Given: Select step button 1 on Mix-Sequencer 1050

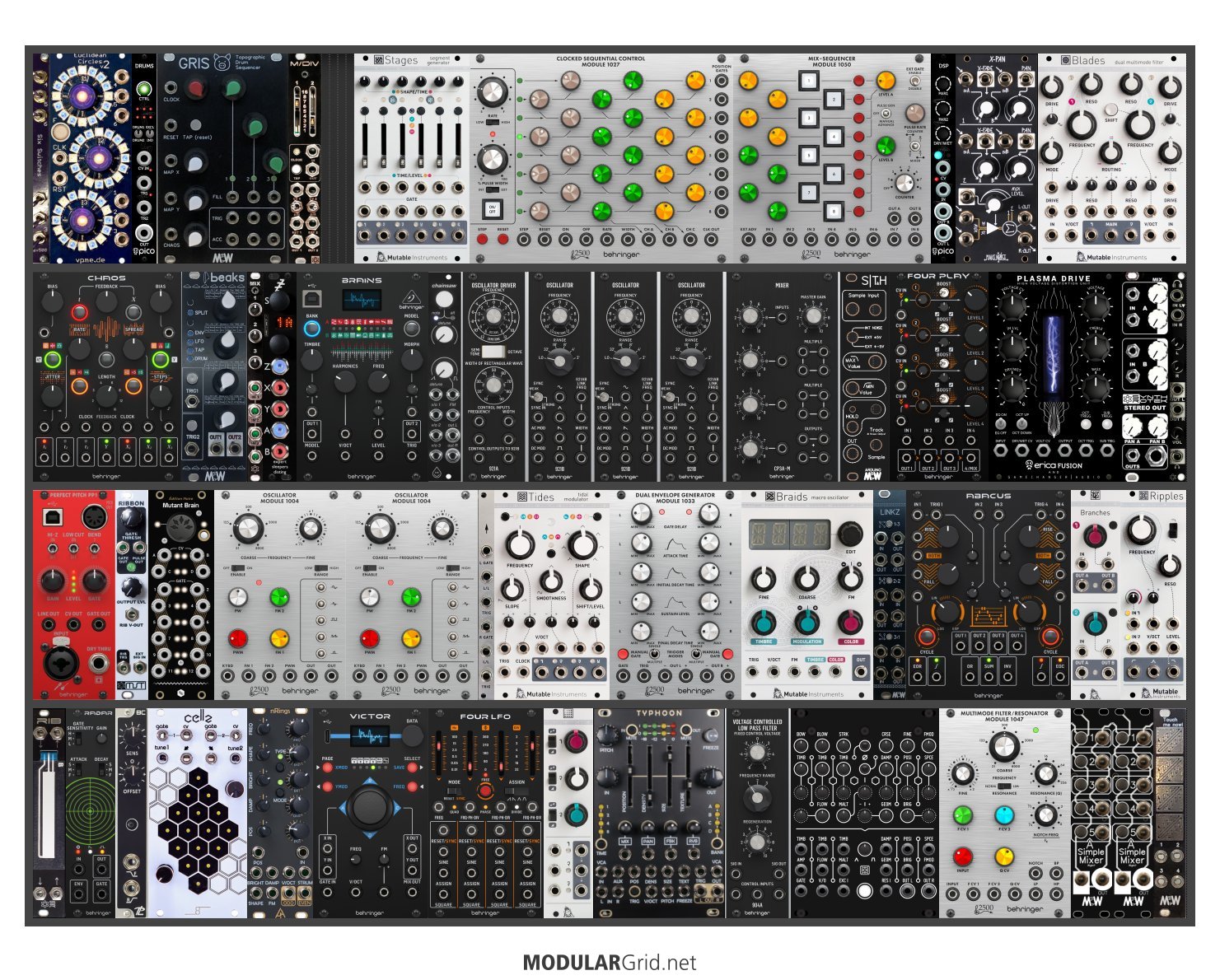Looking at the screenshot, I should (x=810, y=81).
